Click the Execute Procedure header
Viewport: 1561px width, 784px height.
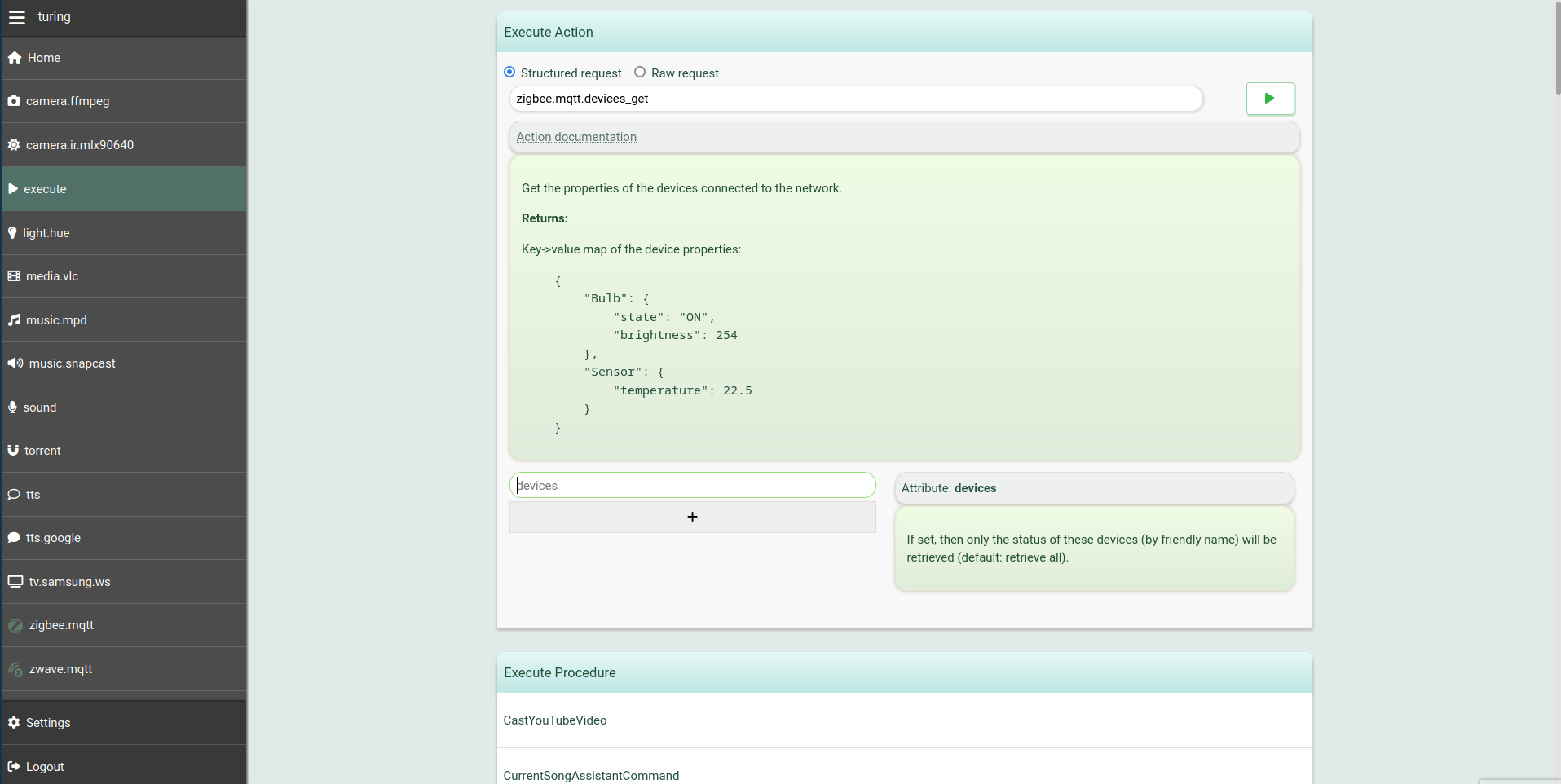click(905, 672)
